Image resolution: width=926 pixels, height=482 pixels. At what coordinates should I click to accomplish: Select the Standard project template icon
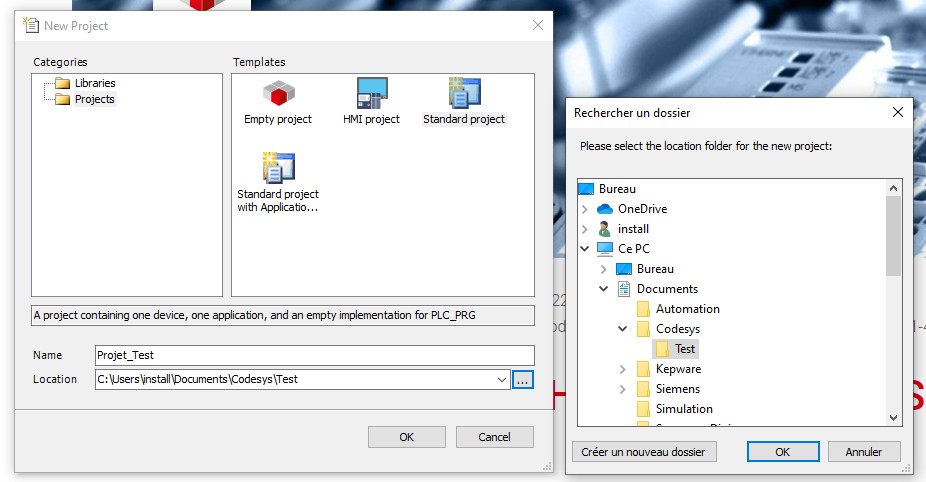[464, 94]
